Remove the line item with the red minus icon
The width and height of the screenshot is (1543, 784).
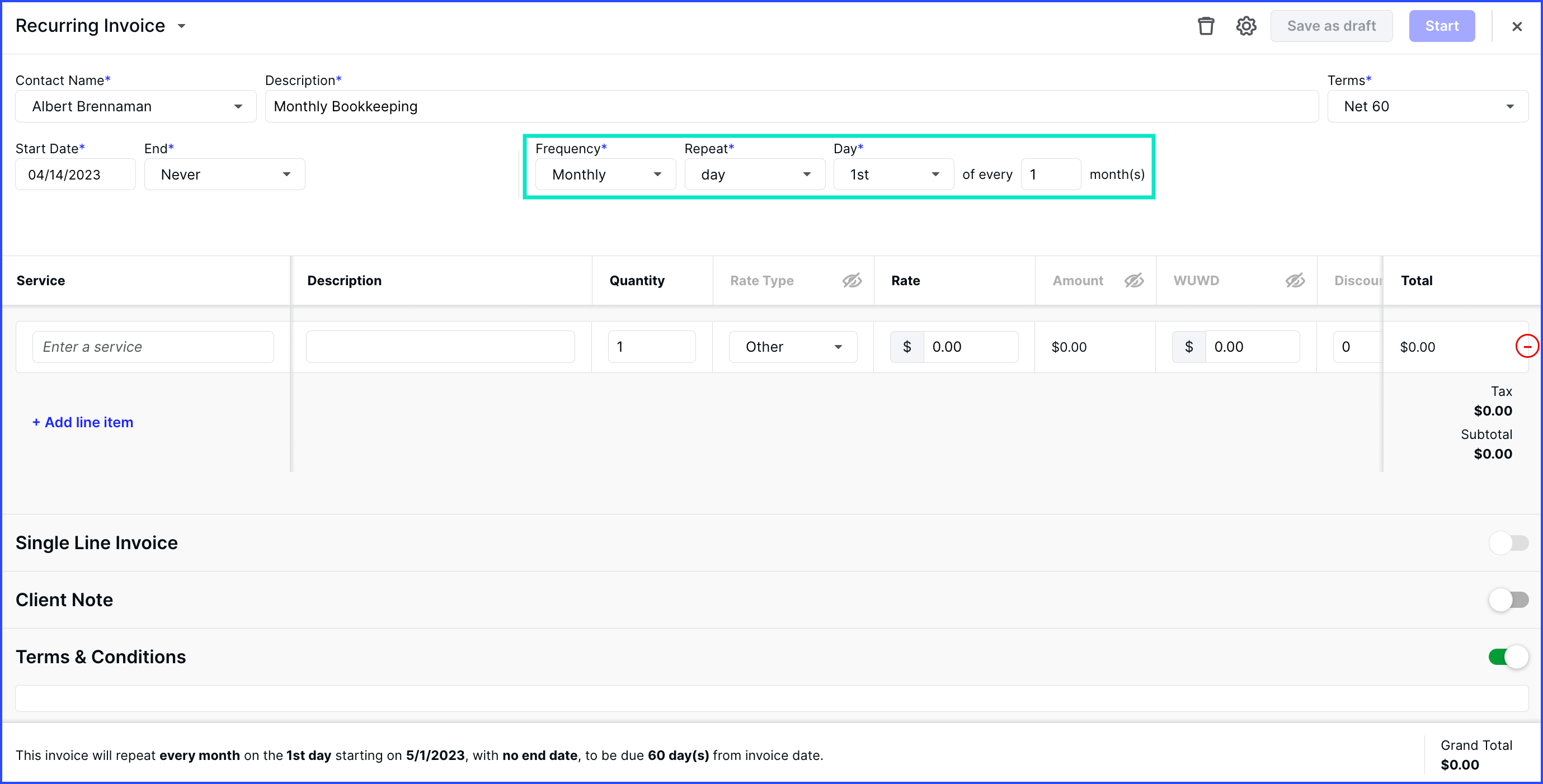click(x=1528, y=346)
